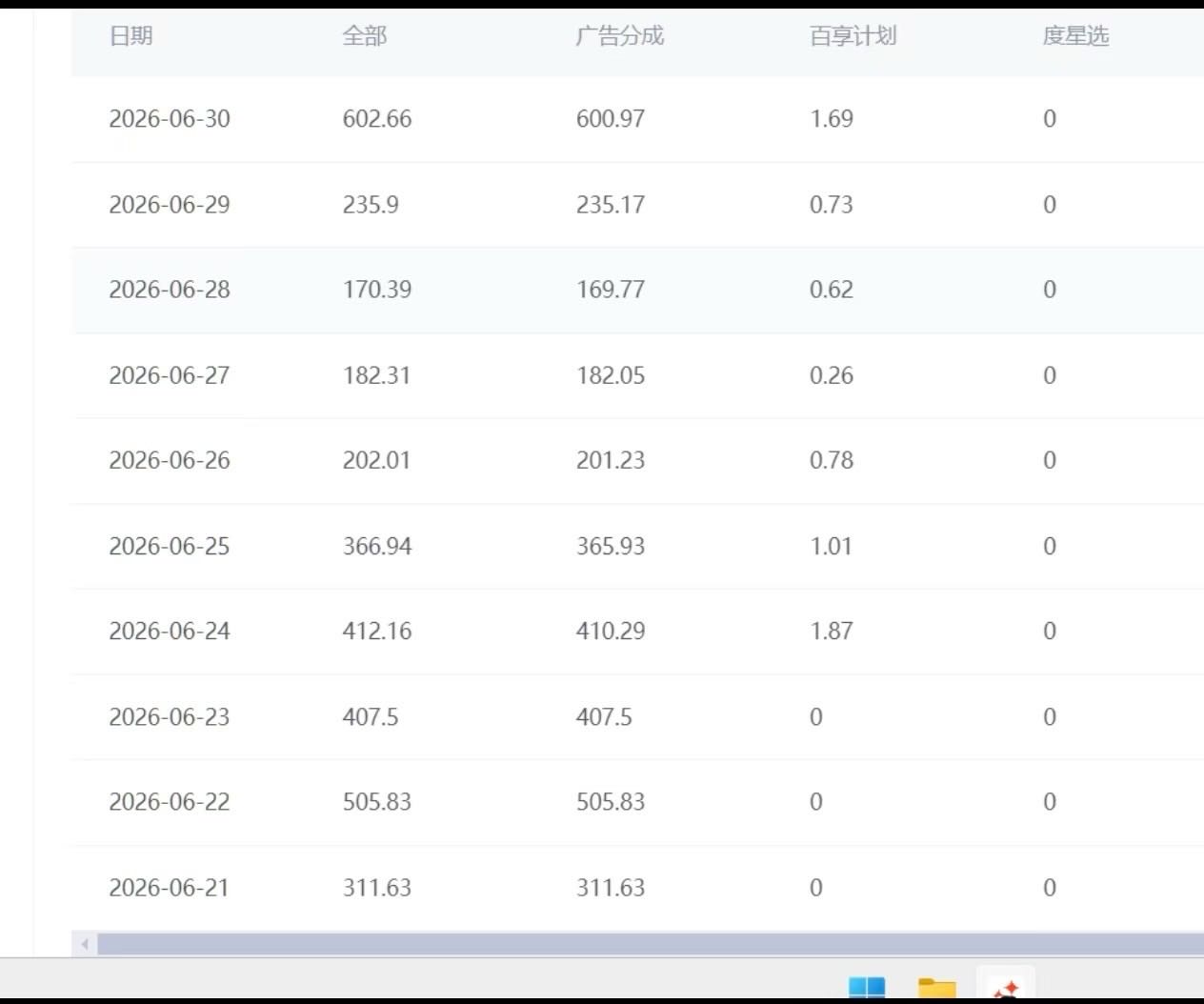Image resolution: width=1204 pixels, height=1004 pixels.
Task: Click 广告分成 value in 2026-06-21 row
Action: point(611,888)
